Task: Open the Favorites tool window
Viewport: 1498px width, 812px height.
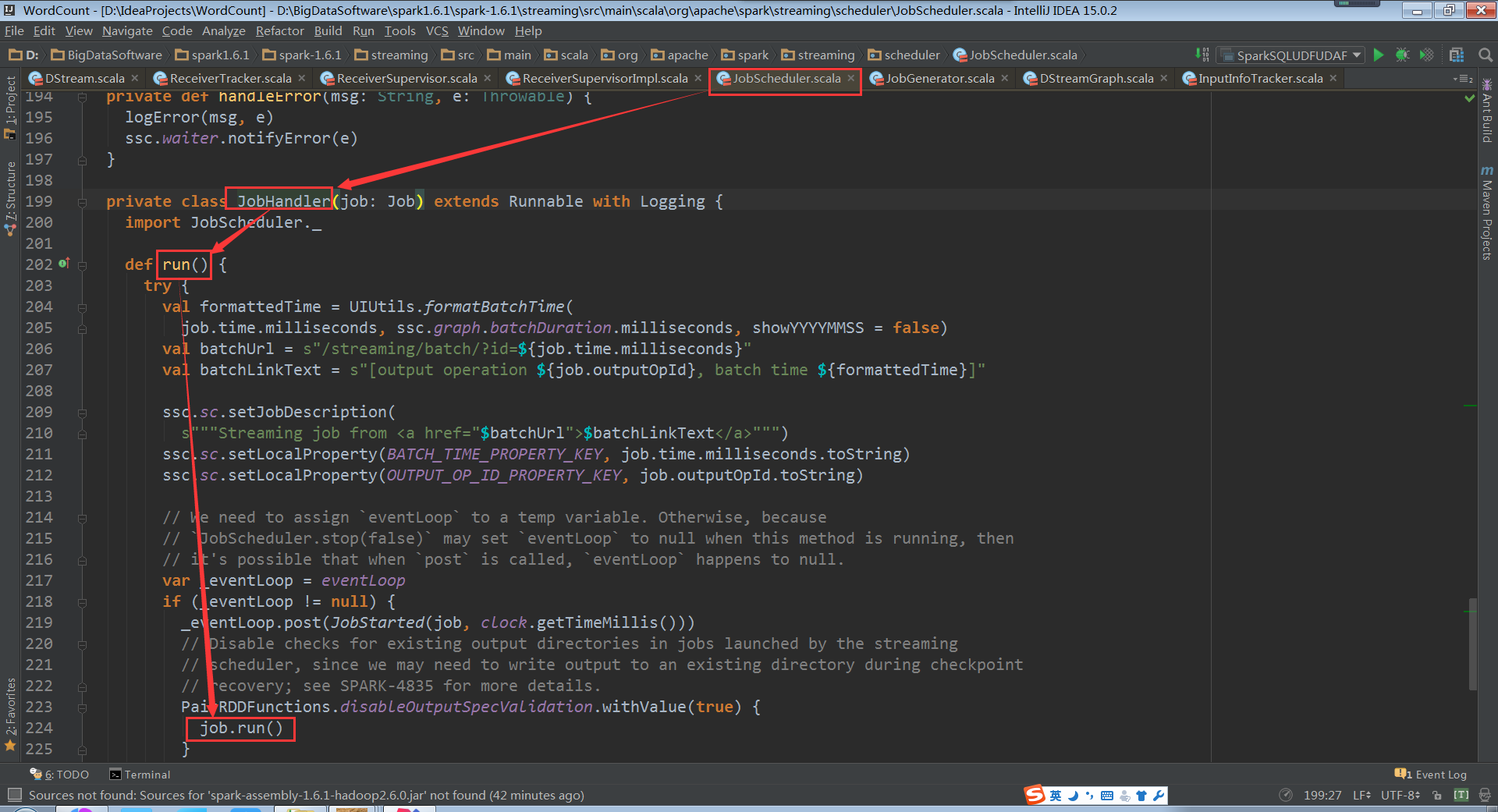Action: click(x=10, y=714)
